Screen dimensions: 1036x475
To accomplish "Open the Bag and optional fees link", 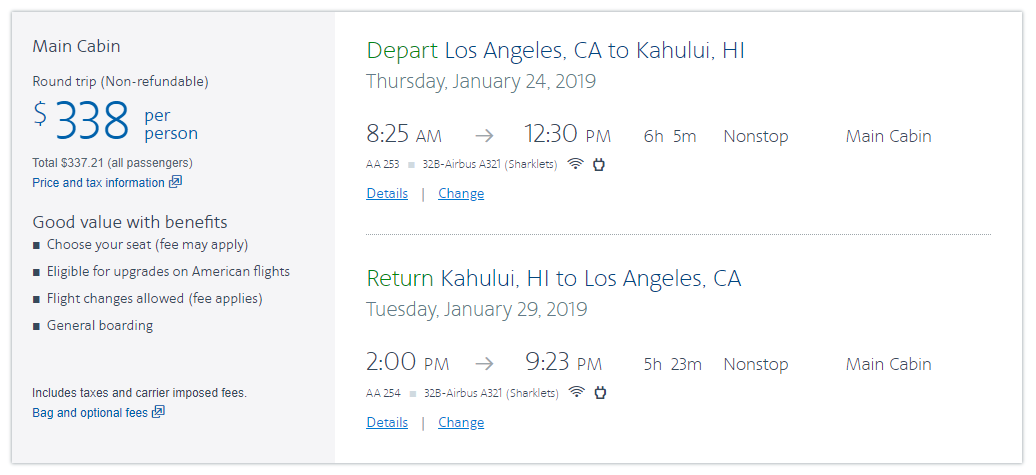I will [x=90, y=413].
